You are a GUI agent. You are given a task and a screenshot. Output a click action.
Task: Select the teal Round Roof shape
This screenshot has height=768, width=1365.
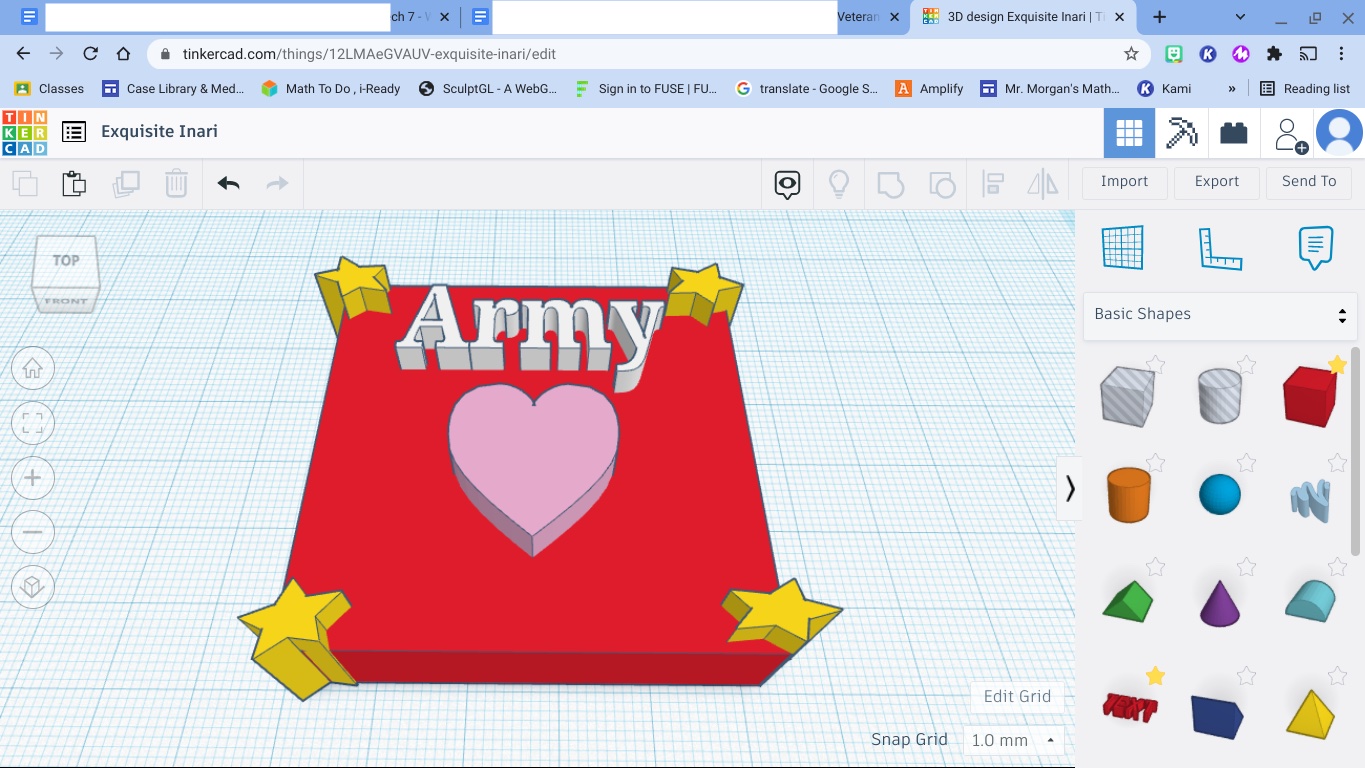1311,602
